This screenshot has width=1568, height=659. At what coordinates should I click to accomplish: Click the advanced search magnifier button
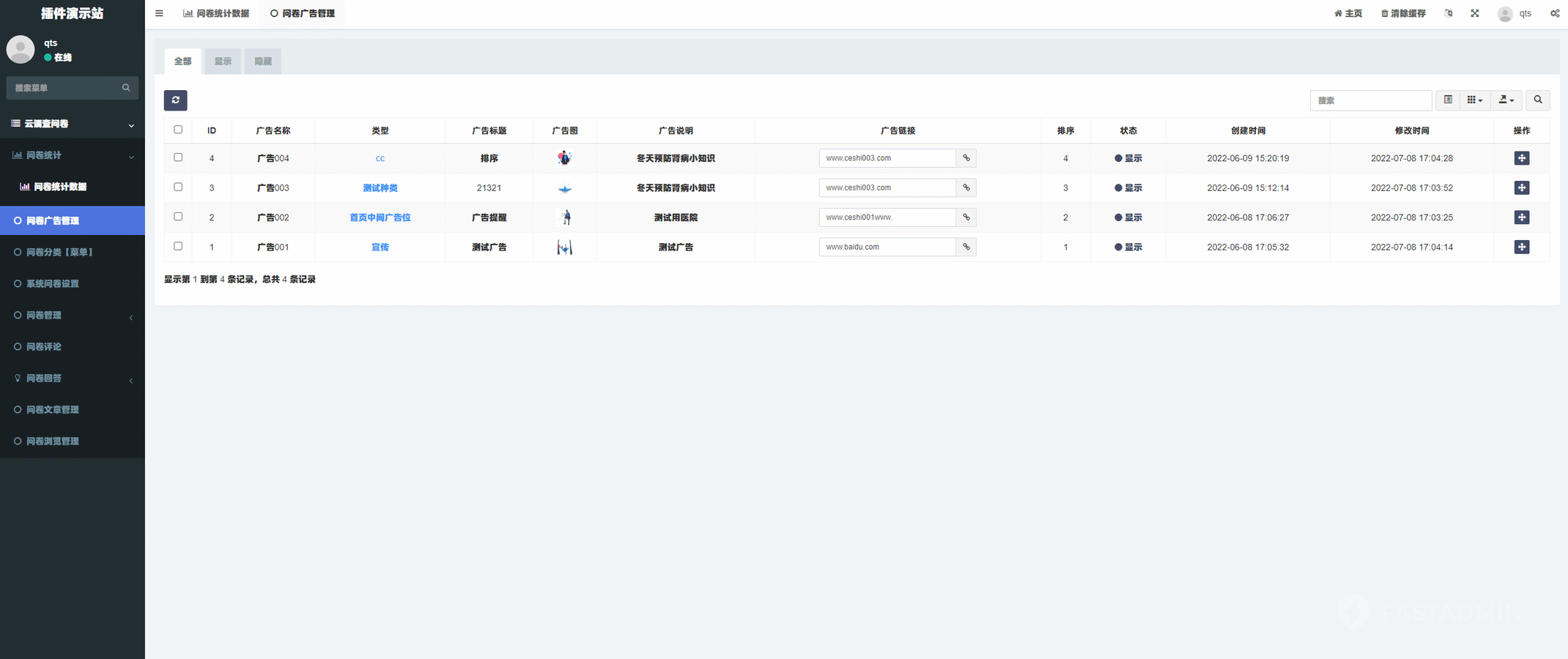coord(1537,100)
